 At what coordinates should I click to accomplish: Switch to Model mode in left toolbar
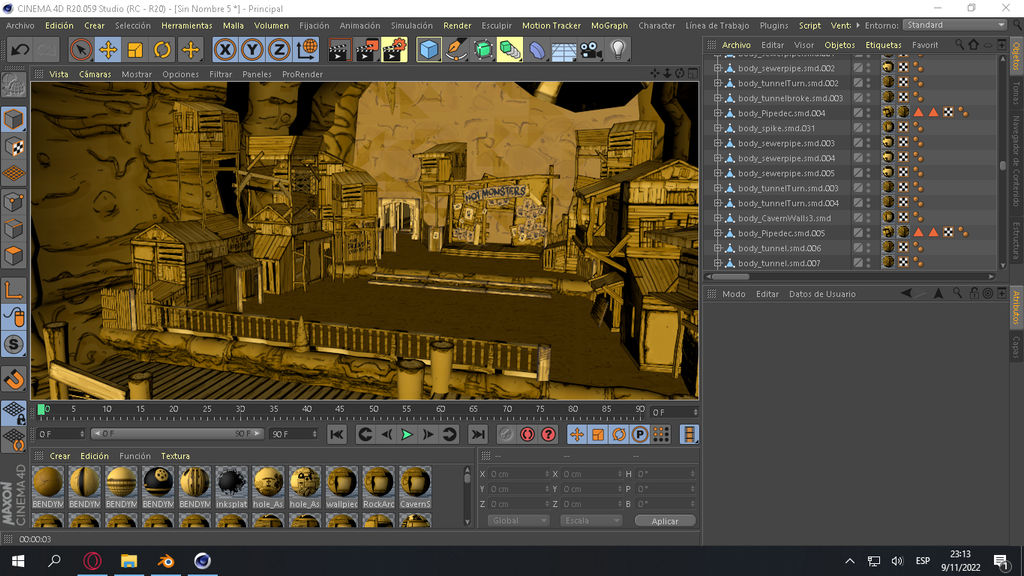point(14,120)
